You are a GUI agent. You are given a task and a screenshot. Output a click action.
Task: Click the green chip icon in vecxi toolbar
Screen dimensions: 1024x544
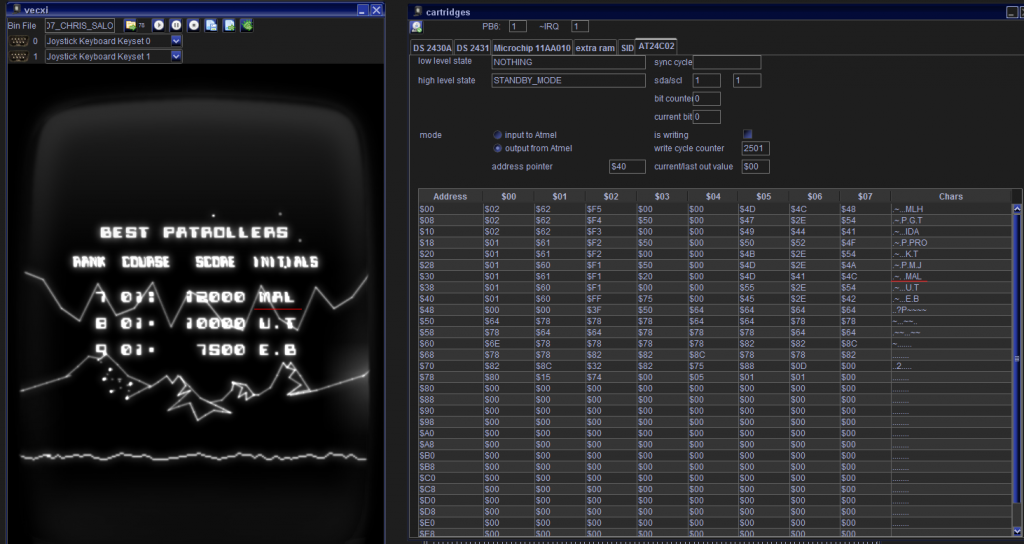pos(246,25)
